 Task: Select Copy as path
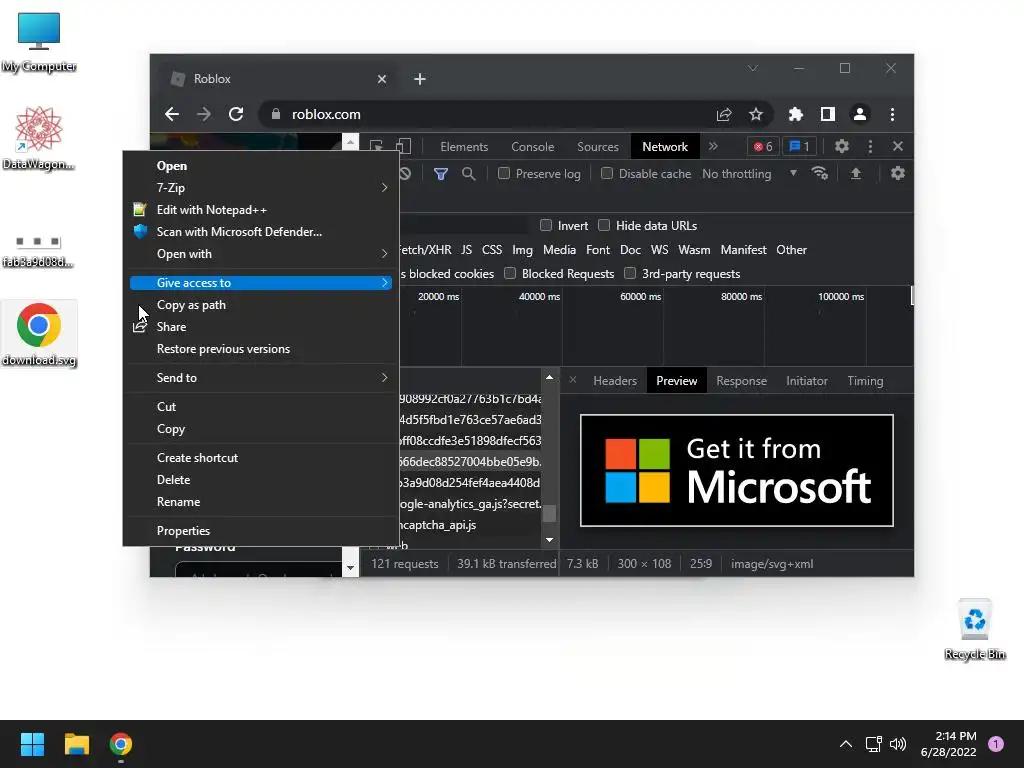(261, 305)
